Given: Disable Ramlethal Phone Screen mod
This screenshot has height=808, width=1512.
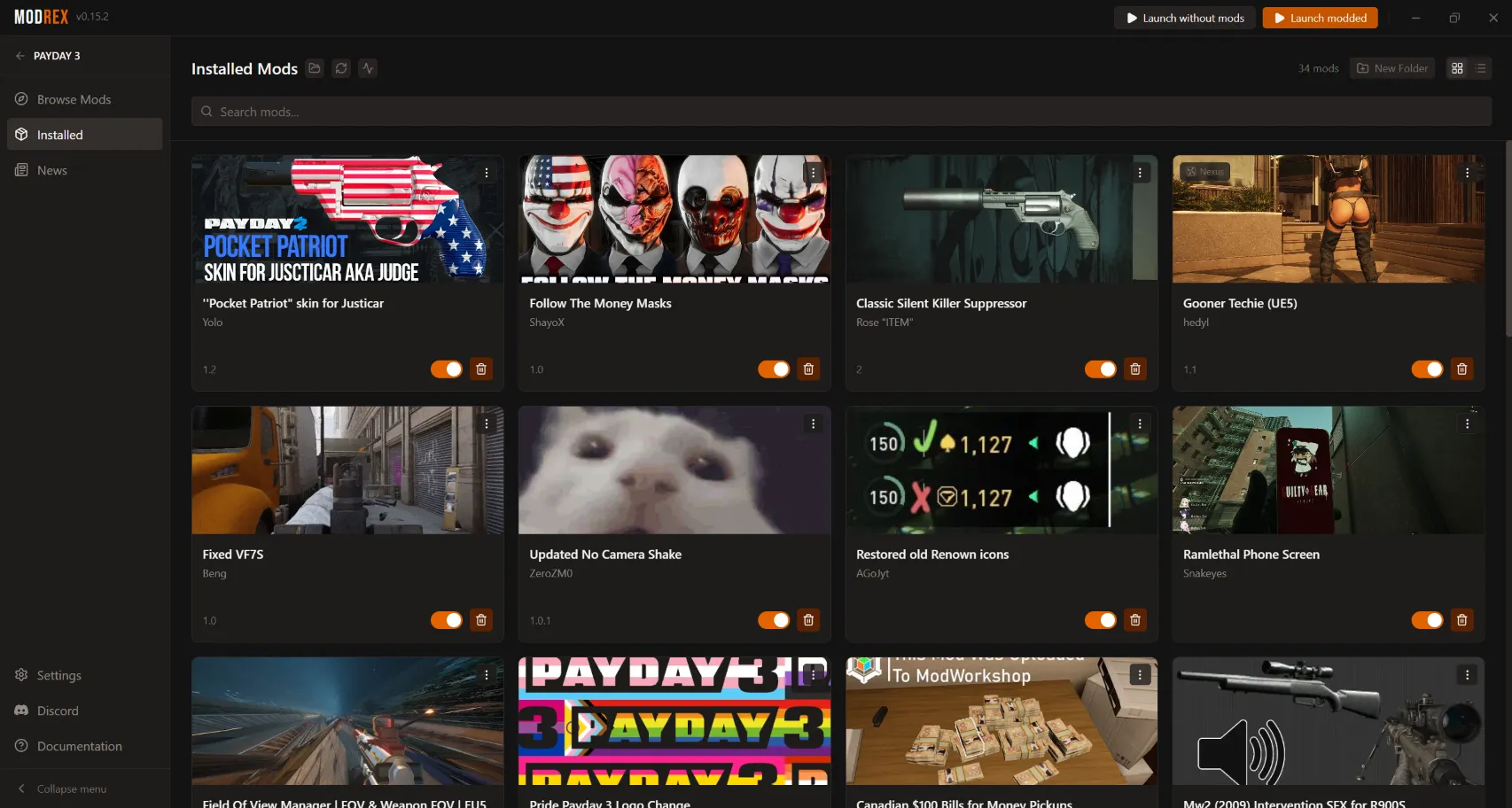Looking at the screenshot, I should pos(1428,620).
